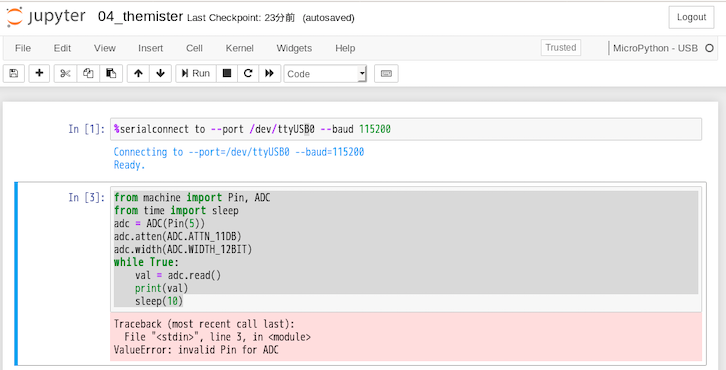Viewport: 726px width, 370px height.
Task: Cut selected cells with scissors icon
Action: [65, 73]
